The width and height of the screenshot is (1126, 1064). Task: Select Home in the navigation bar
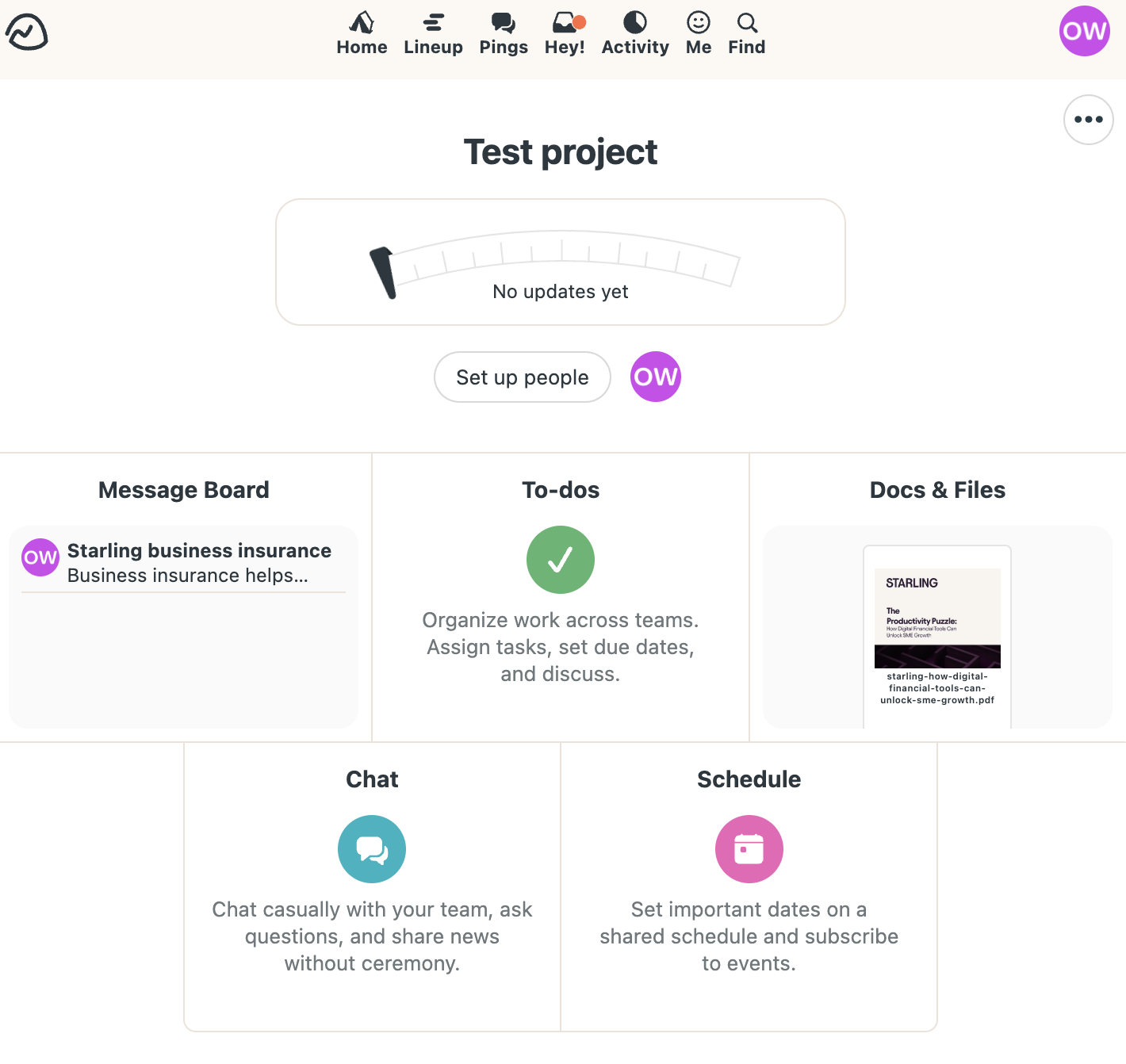[x=362, y=32]
